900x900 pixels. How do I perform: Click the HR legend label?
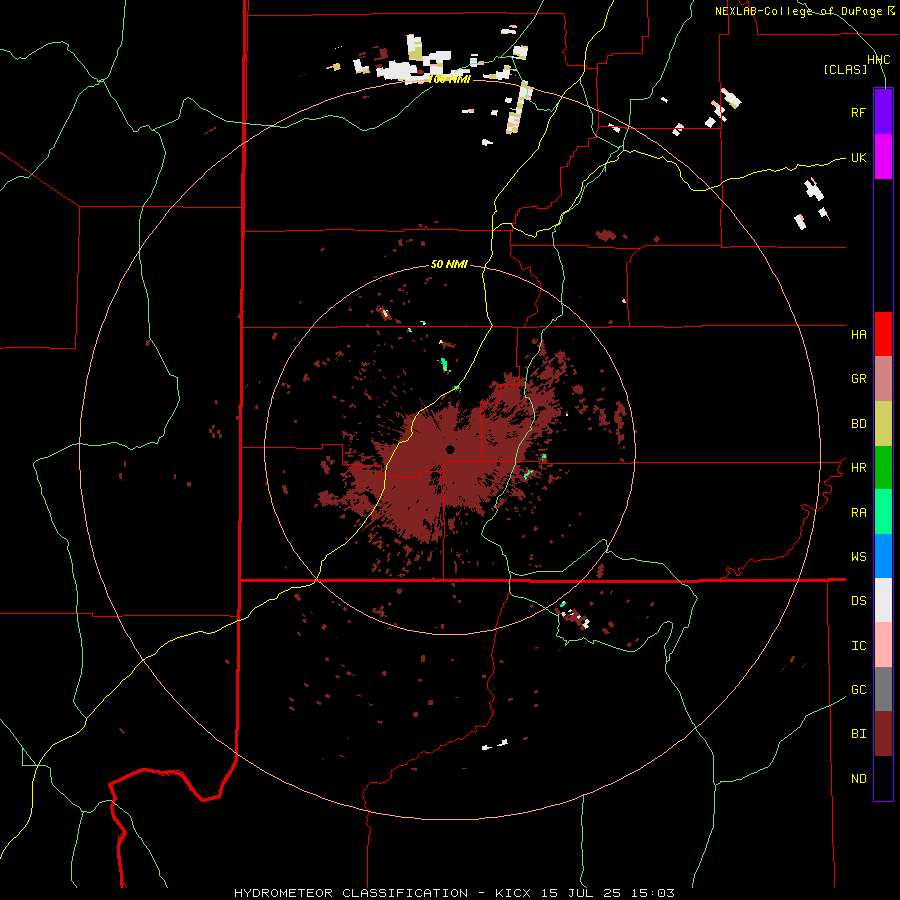[858, 468]
